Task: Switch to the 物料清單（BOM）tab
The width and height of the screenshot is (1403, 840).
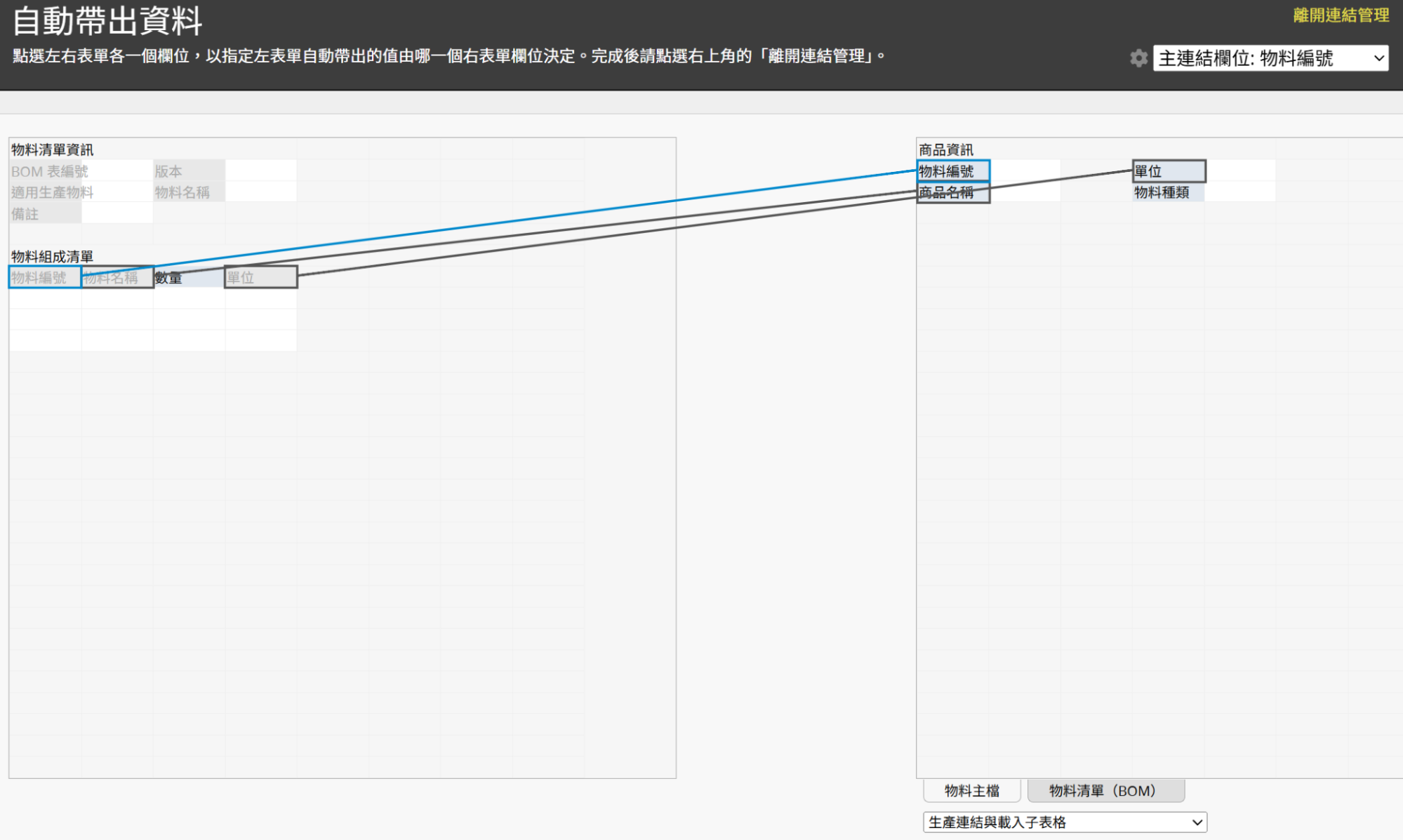Action: [1105, 791]
